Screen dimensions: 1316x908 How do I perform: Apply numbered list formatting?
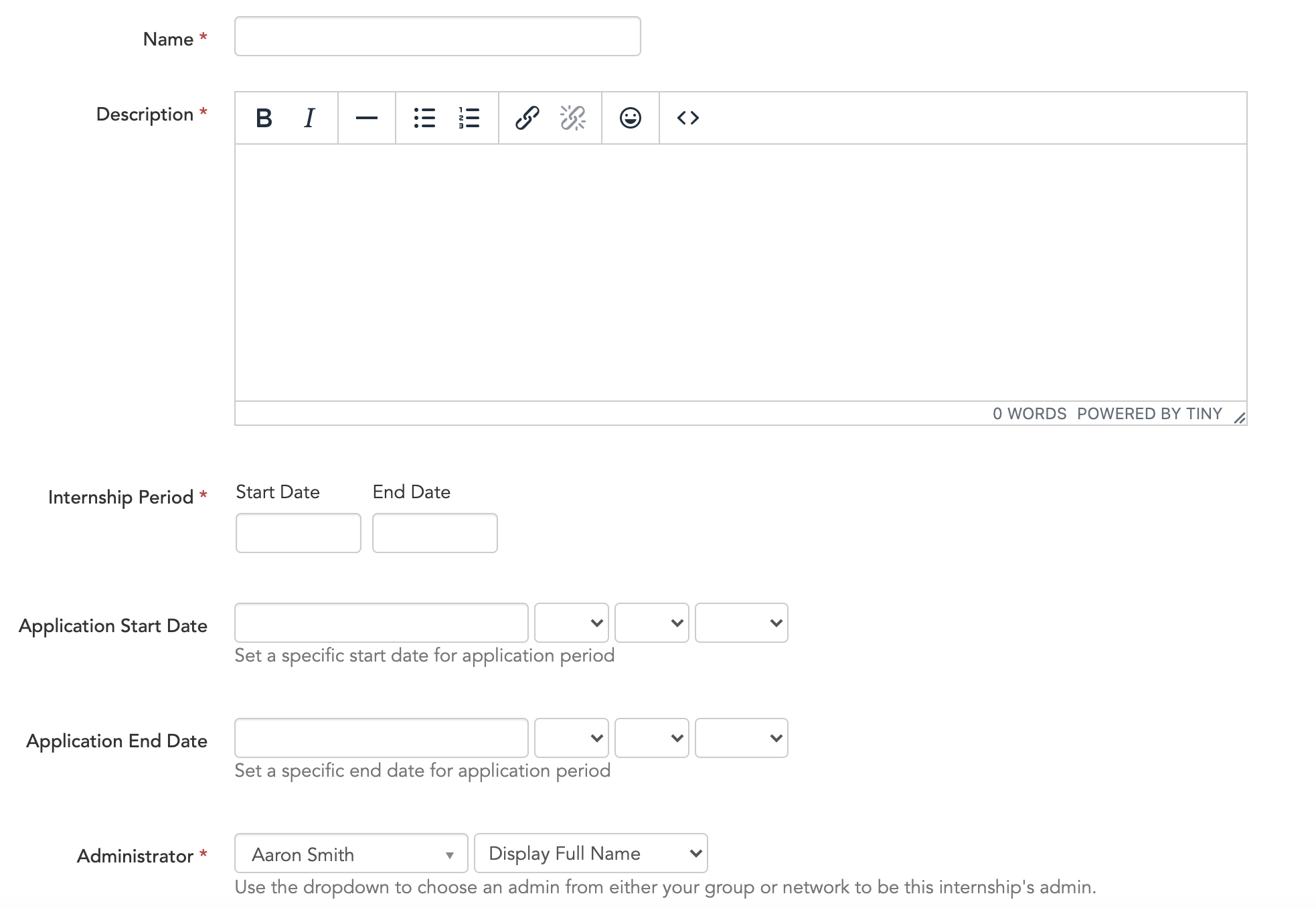pos(469,118)
